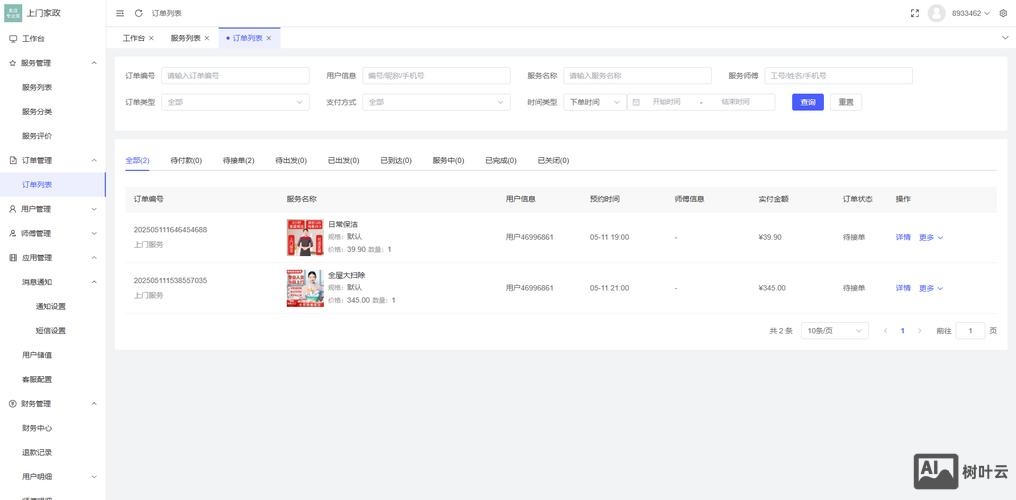Select the 待付款(0) status tab

click(x=186, y=160)
